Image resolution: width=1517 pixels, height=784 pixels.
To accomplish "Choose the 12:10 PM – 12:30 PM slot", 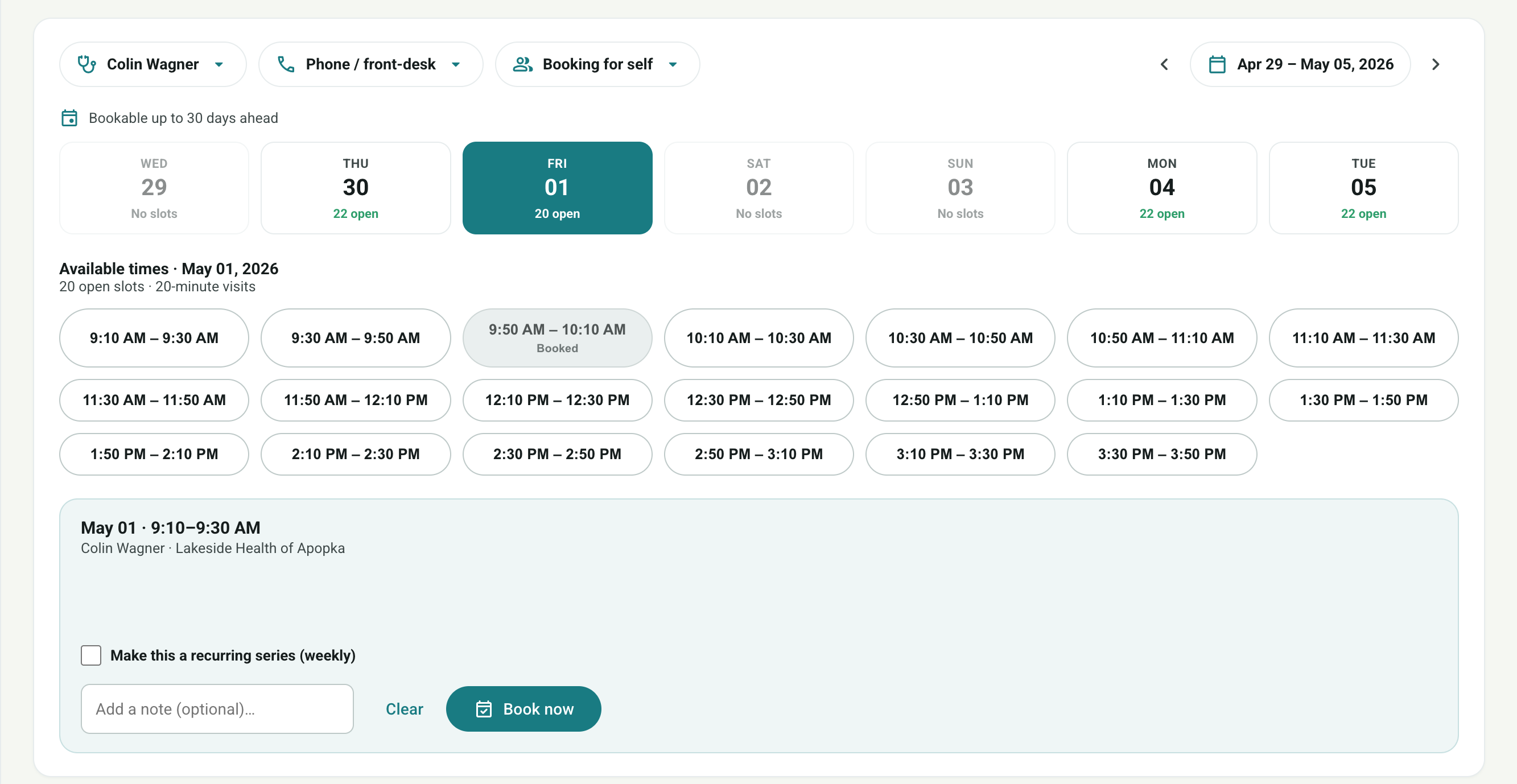I will coord(557,400).
